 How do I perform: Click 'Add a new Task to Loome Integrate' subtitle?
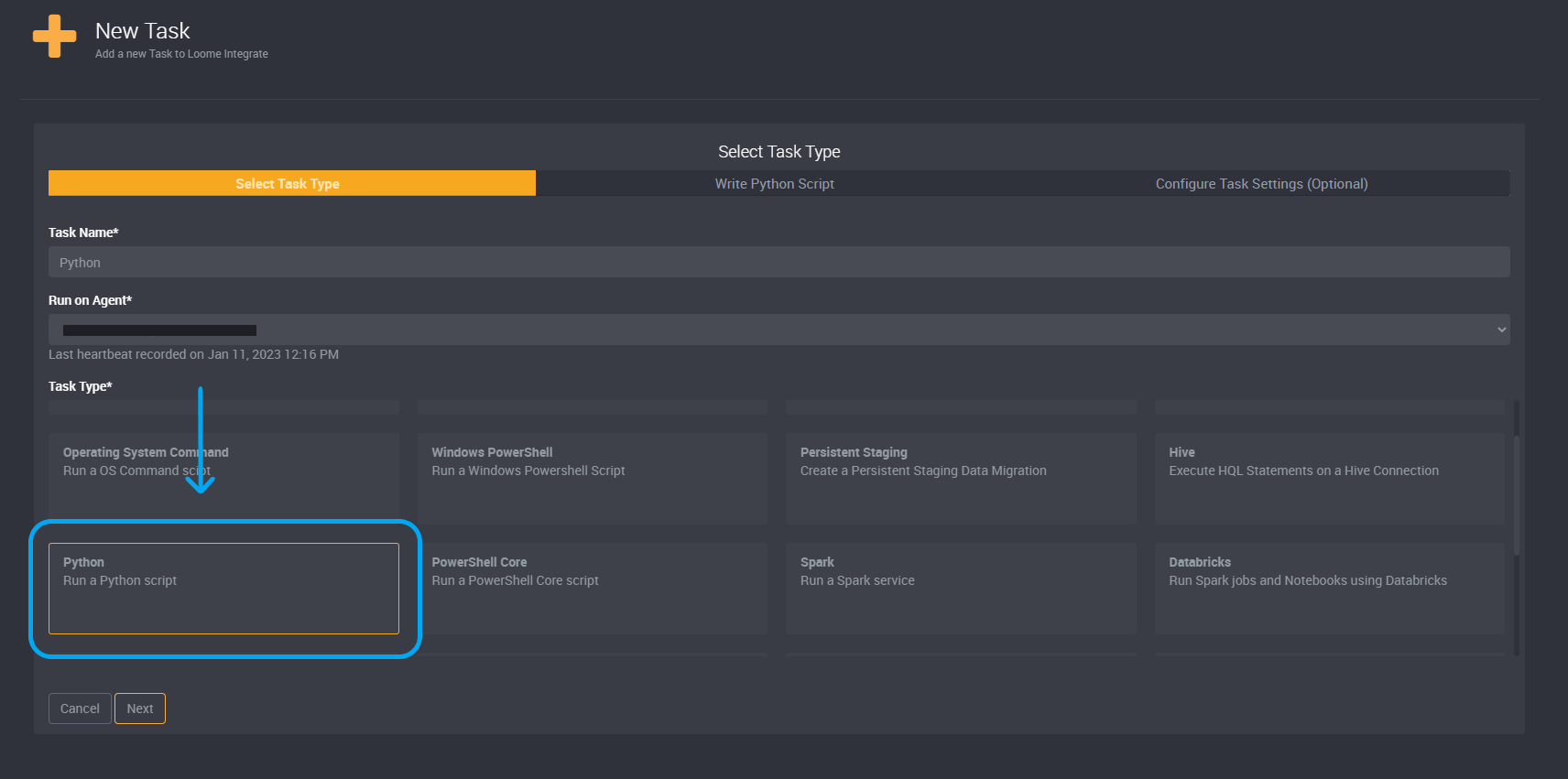181,54
